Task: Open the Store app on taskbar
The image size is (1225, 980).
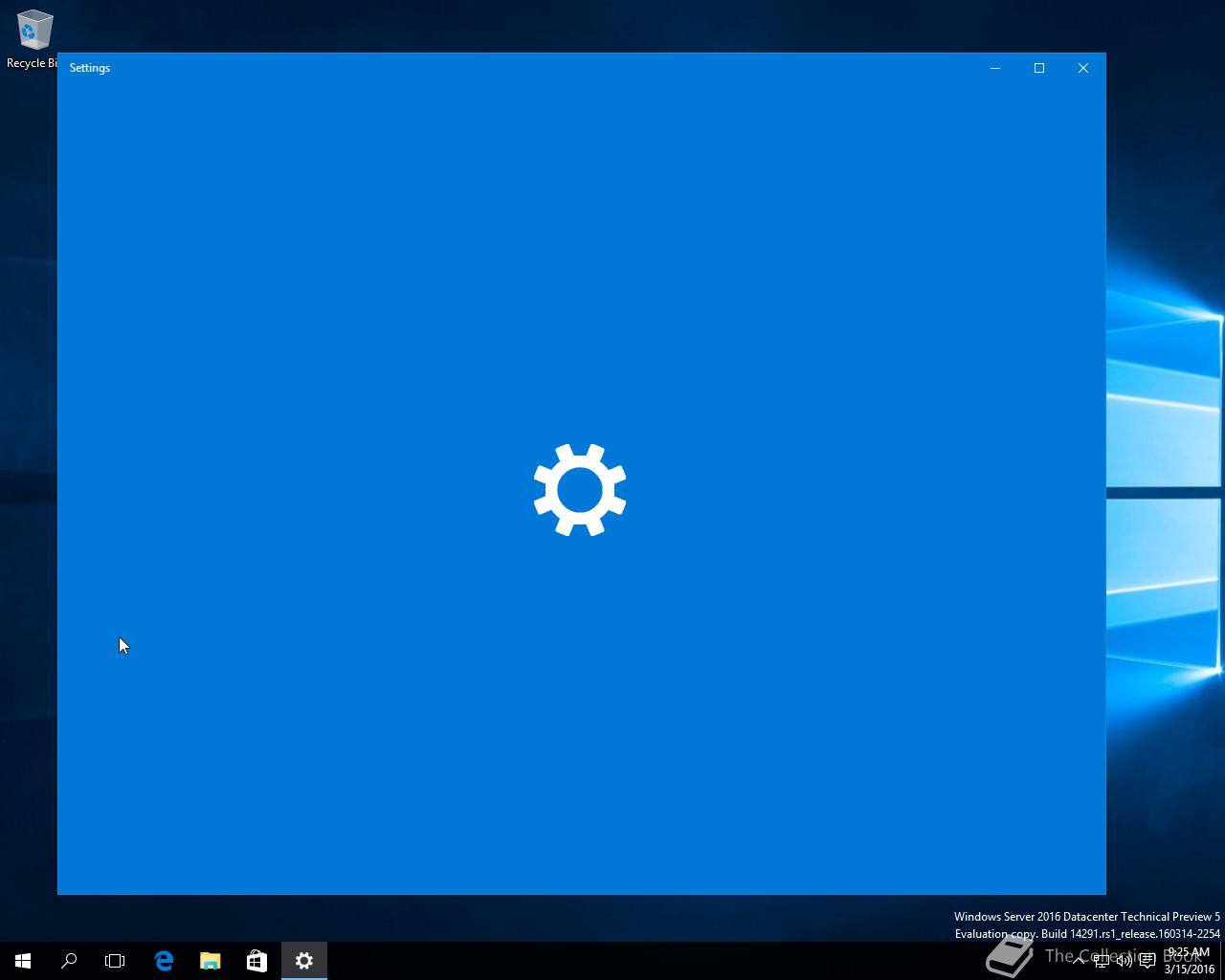Action: click(x=256, y=961)
